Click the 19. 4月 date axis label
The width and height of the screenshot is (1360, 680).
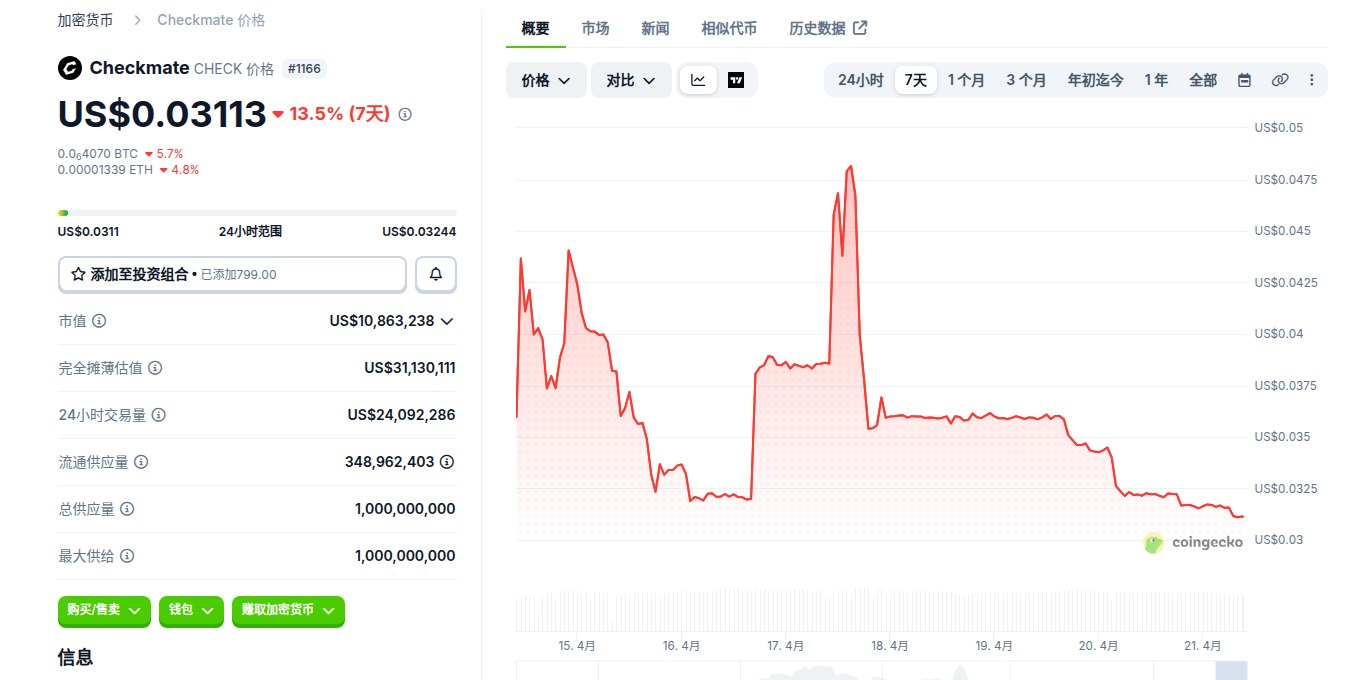(x=995, y=646)
